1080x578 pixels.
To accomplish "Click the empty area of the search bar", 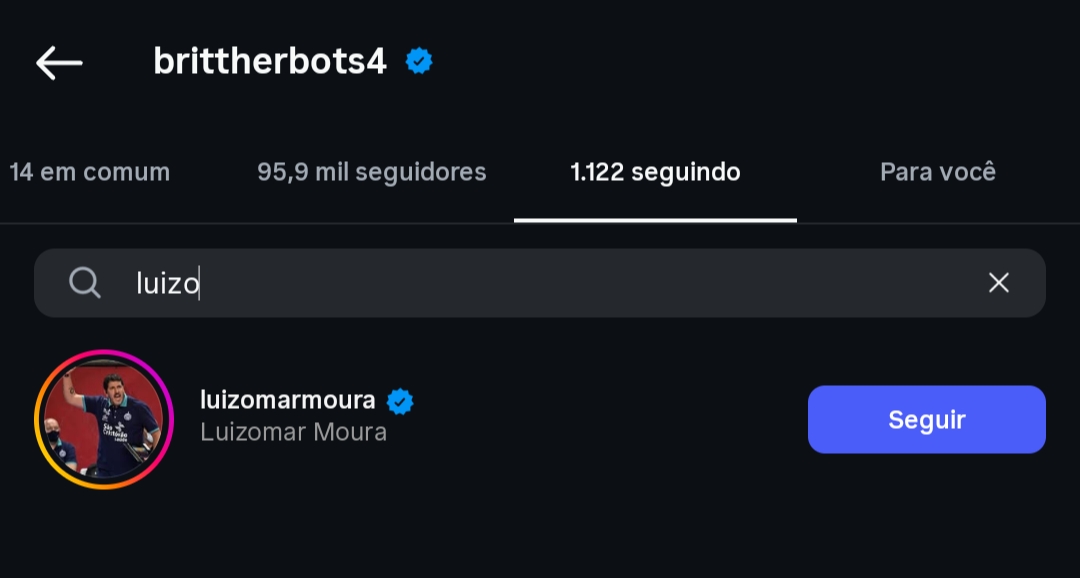I will (600, 283).
